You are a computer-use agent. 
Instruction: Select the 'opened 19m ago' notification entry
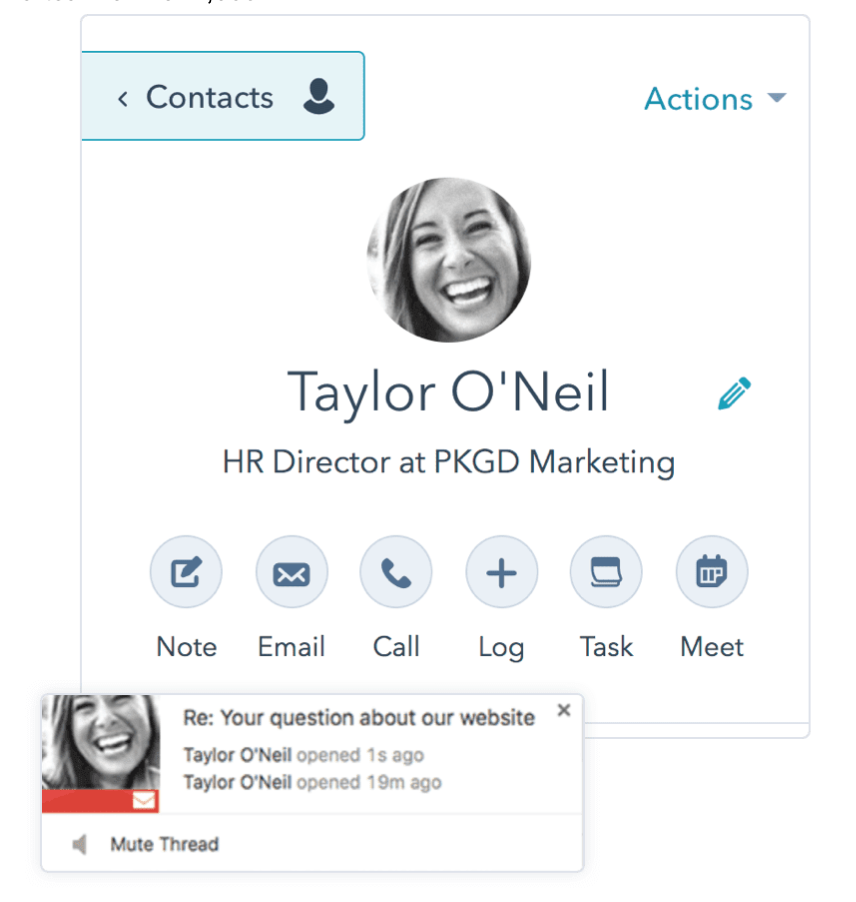pos(312,782)
